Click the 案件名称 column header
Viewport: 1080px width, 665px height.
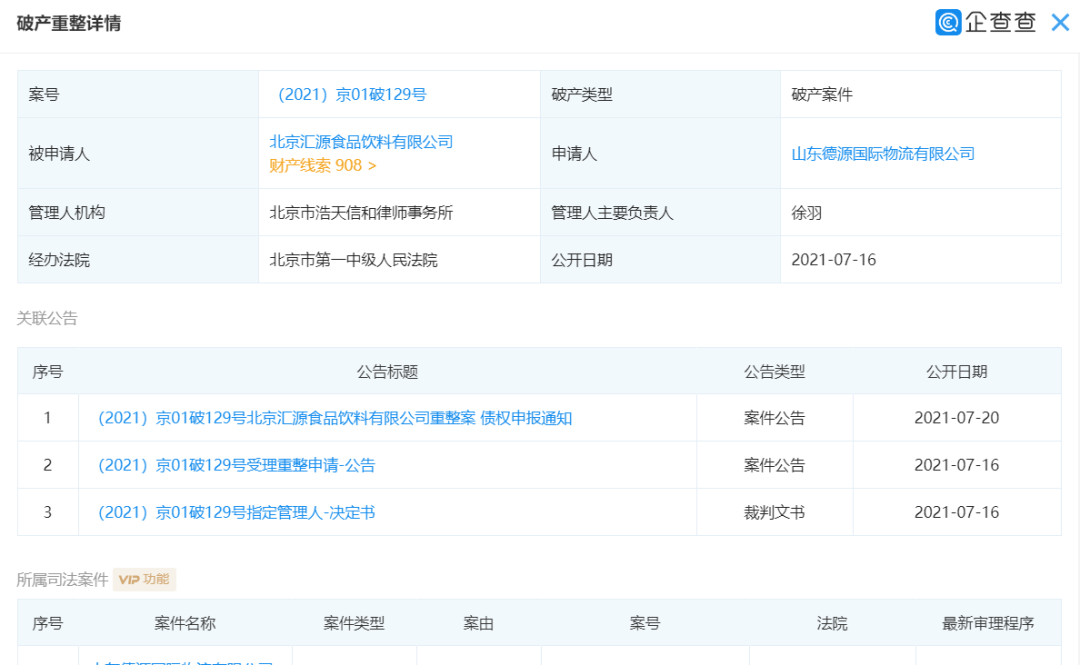pyautogui.click(x=185, y=624)
